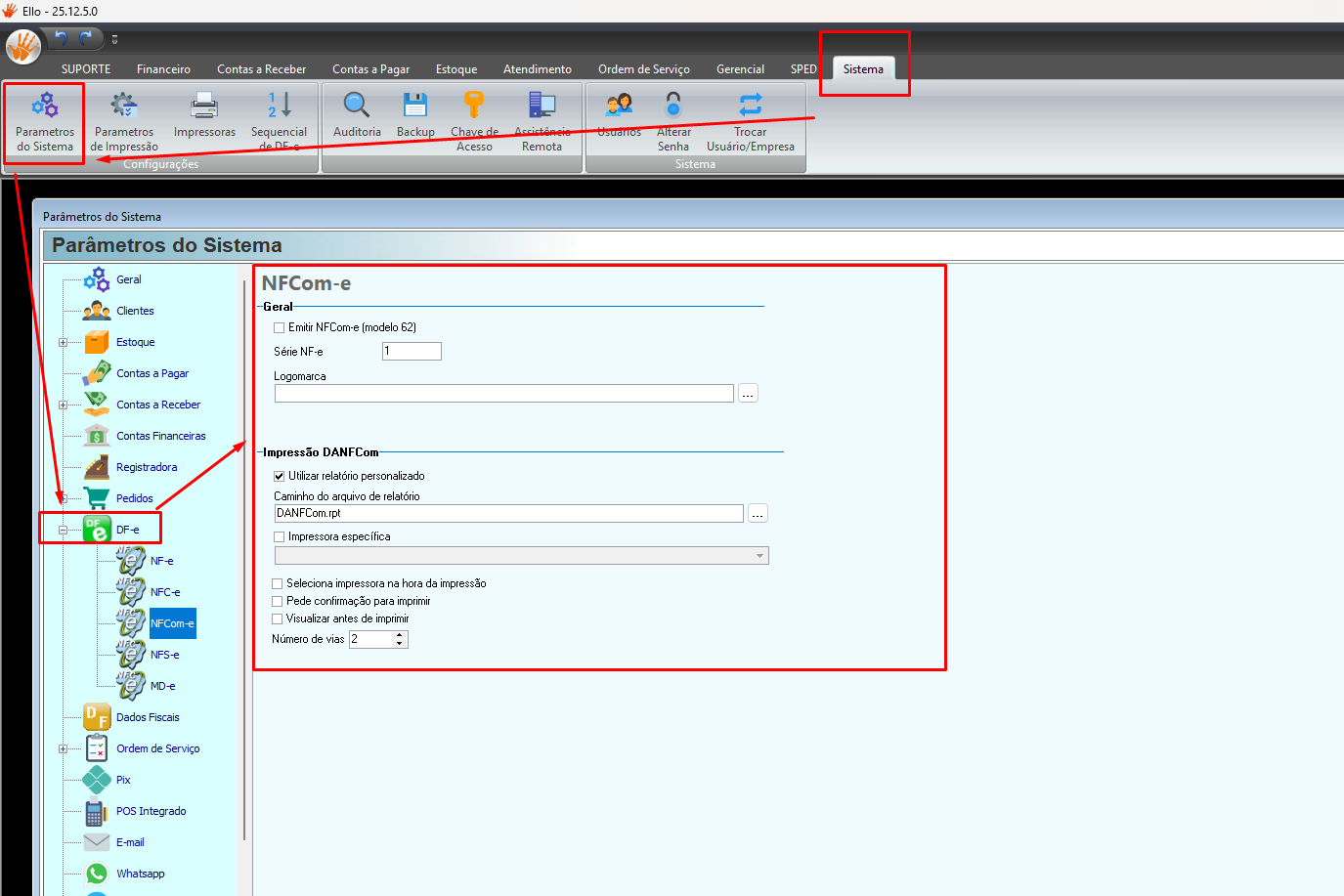
Task: Open Chave de Acesso key icon
Action: click(x=474, y=106)
